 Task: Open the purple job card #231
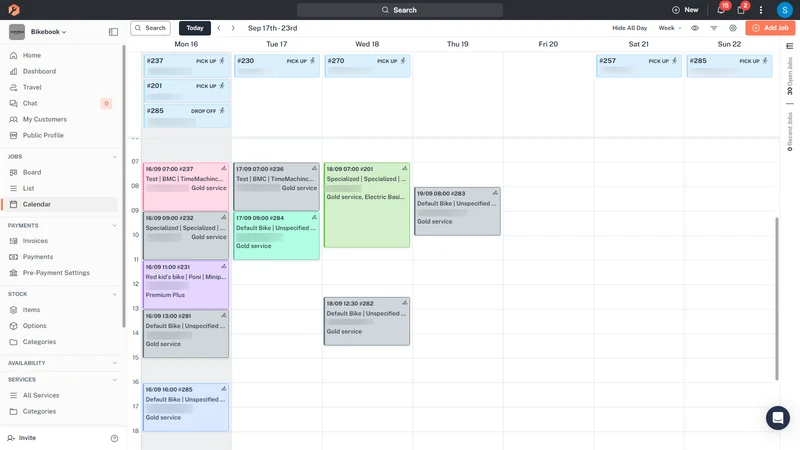coord(186,285)
